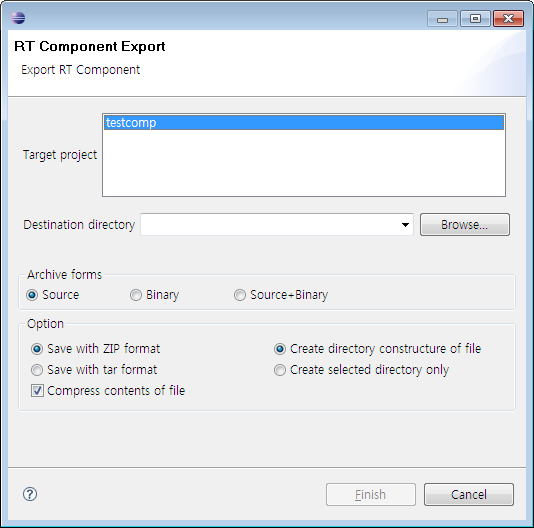
Task: Click empty area of Target project list
Action: [304, 163]
